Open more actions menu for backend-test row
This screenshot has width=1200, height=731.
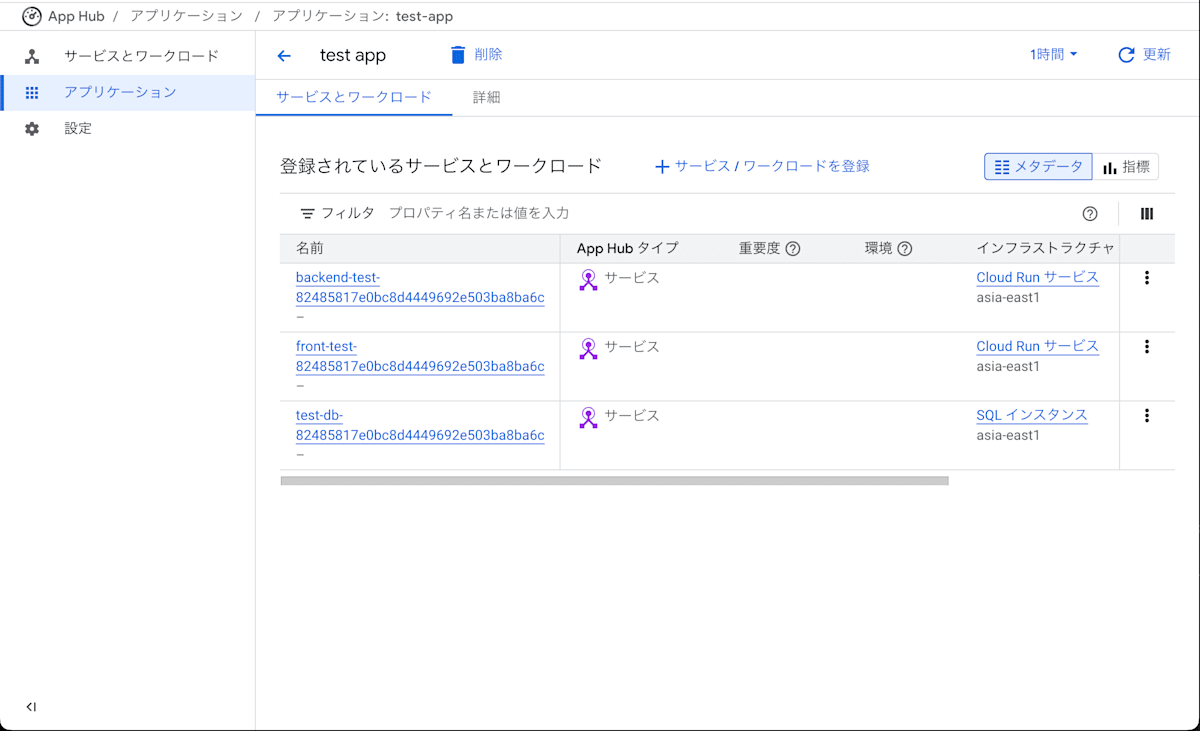click(1147, 278)
